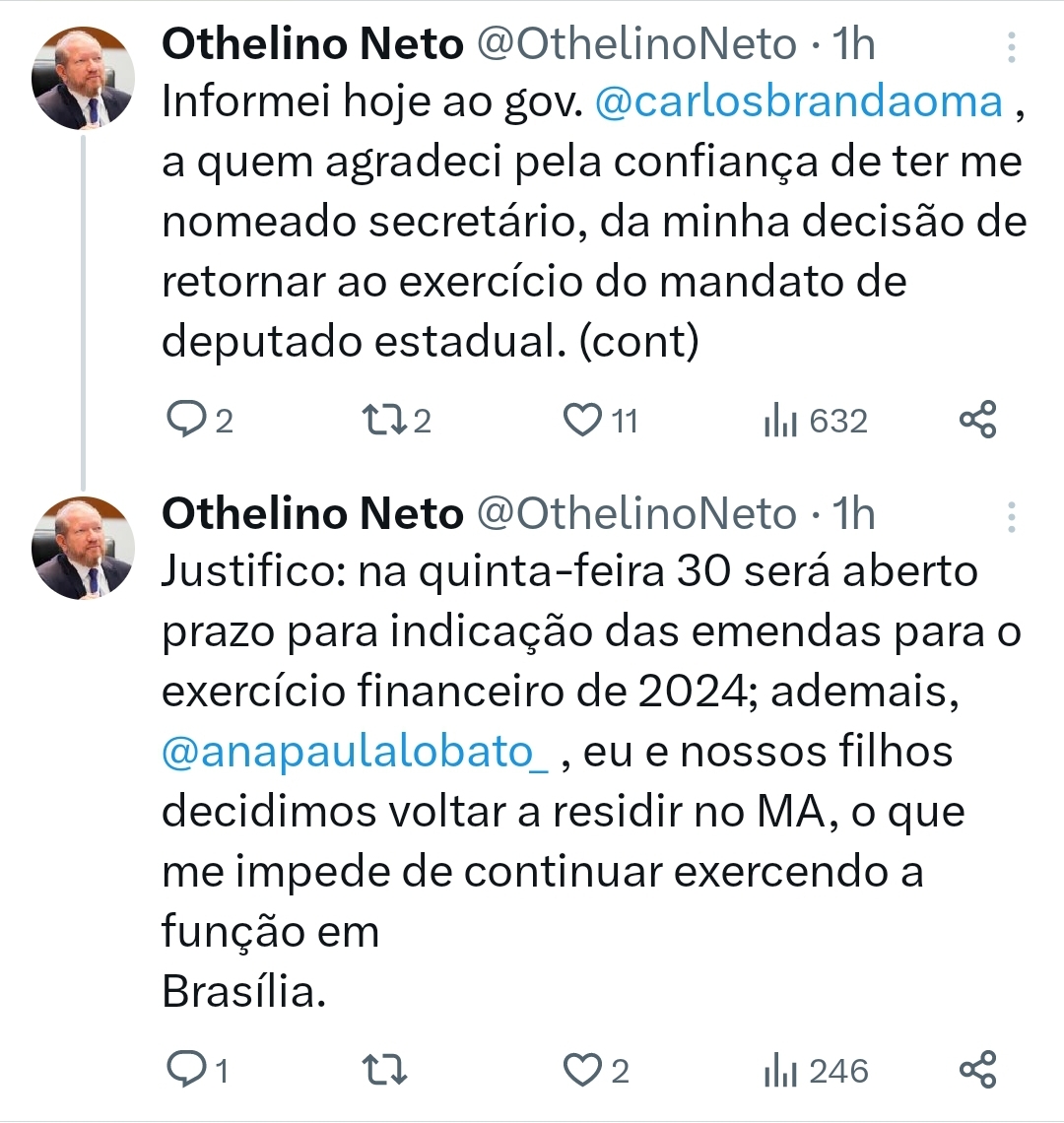Screen dimensions: 1064x1123
Task: Reply to the first tweet about returning to mandate
Action: 186,421
